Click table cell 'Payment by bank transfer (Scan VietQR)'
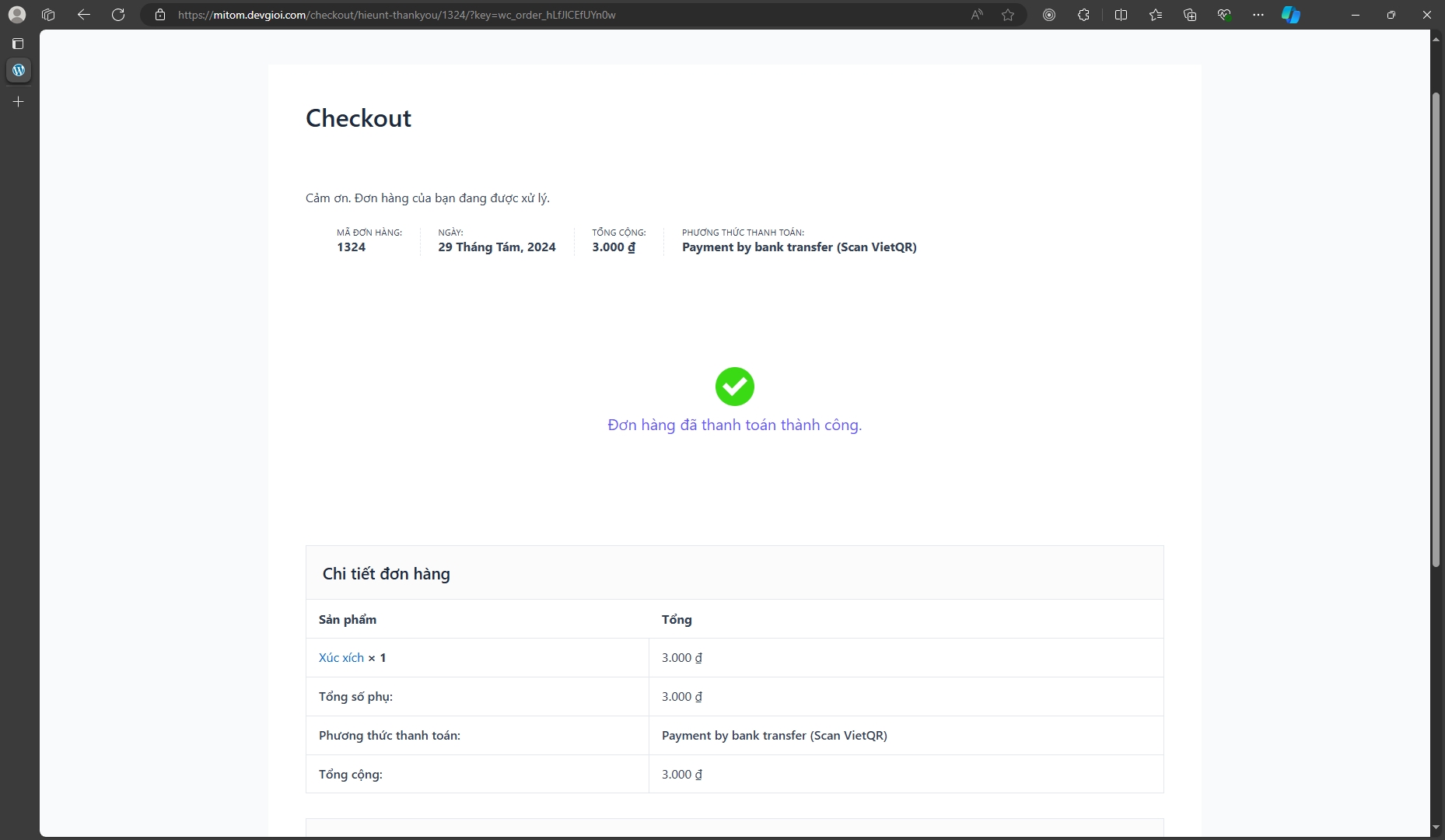 tap(775, 736)
